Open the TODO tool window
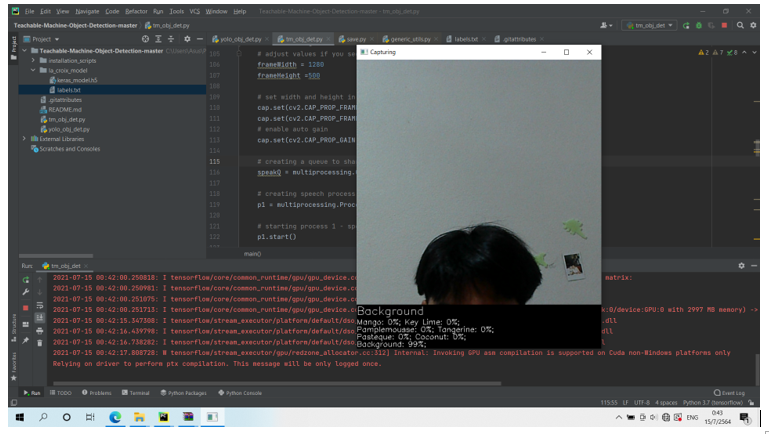This screenshot has height=434, width=769. point(60,393)
